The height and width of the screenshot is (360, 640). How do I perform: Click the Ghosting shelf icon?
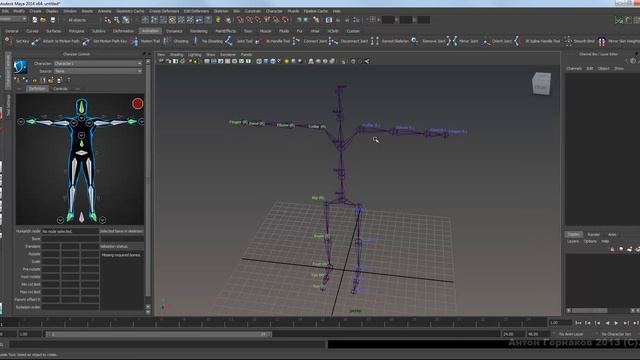point(167,41)
